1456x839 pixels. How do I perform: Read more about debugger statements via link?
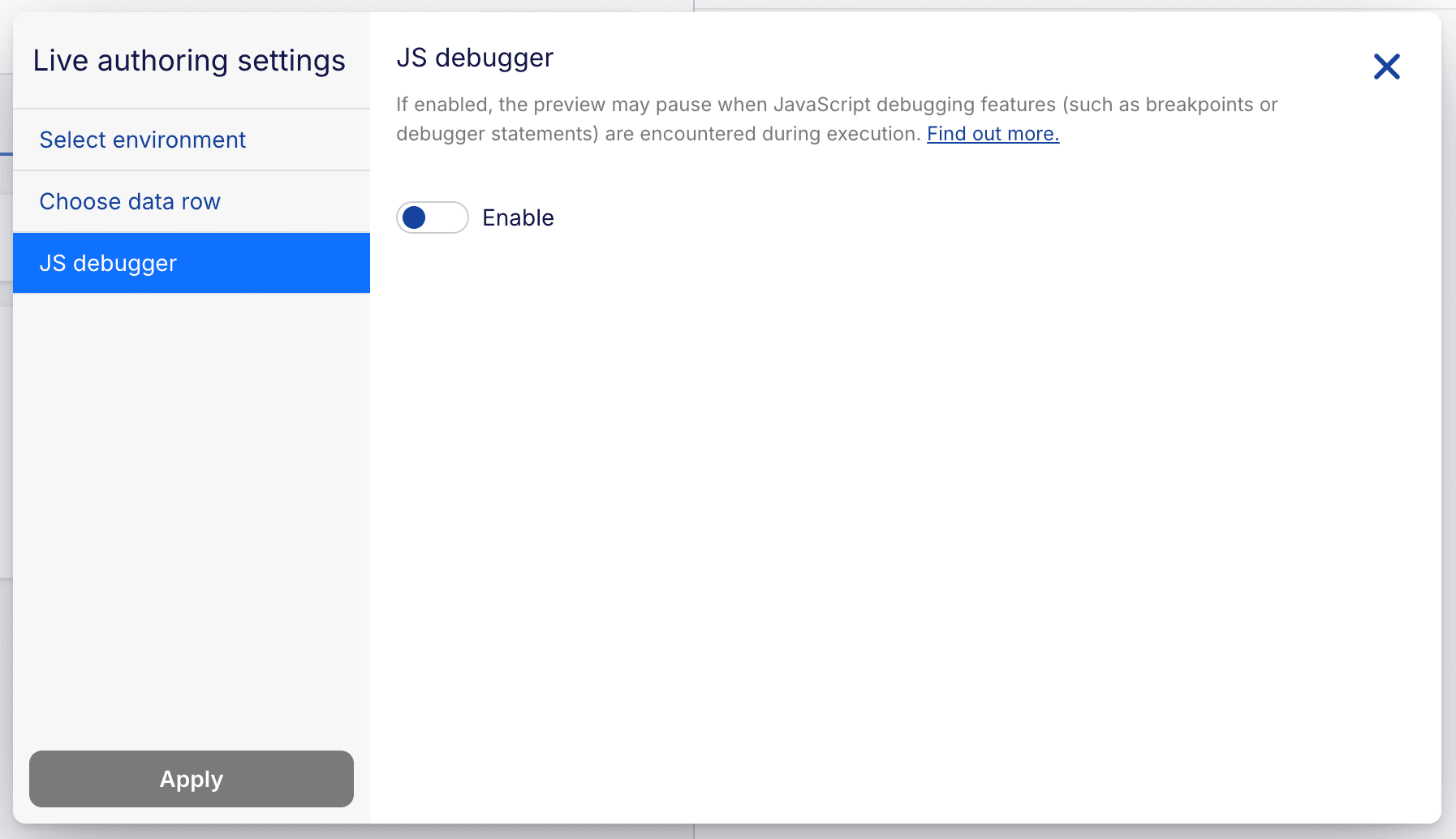(992, 134)
